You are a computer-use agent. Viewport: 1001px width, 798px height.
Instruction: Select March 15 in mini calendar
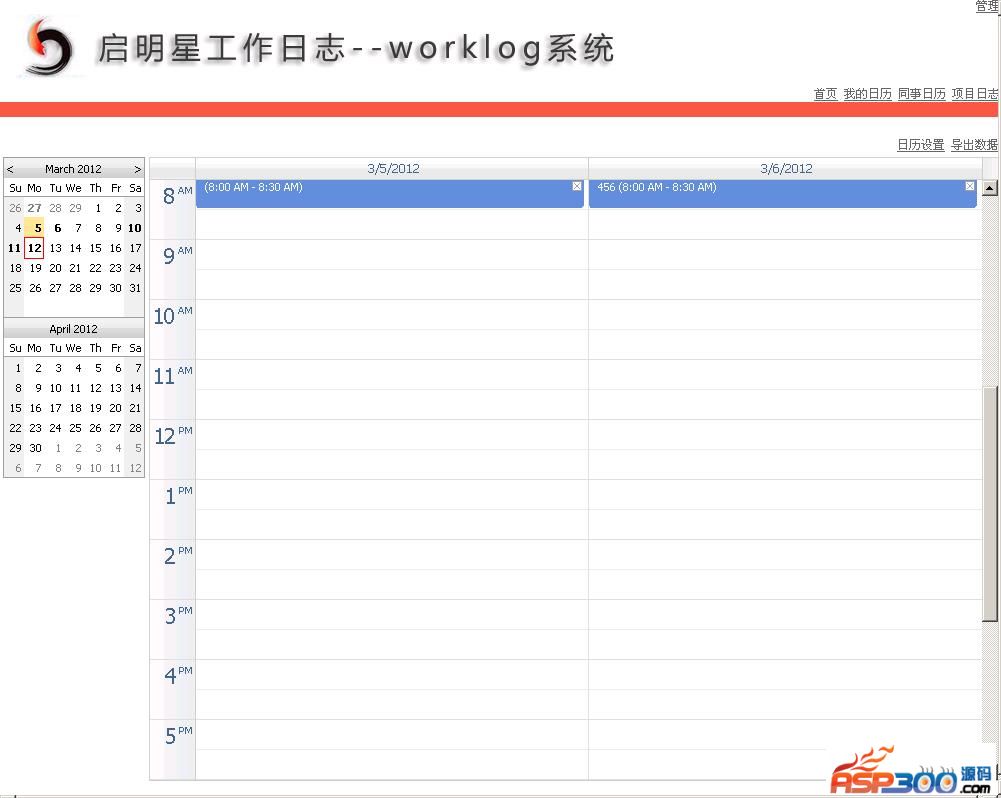95,248
